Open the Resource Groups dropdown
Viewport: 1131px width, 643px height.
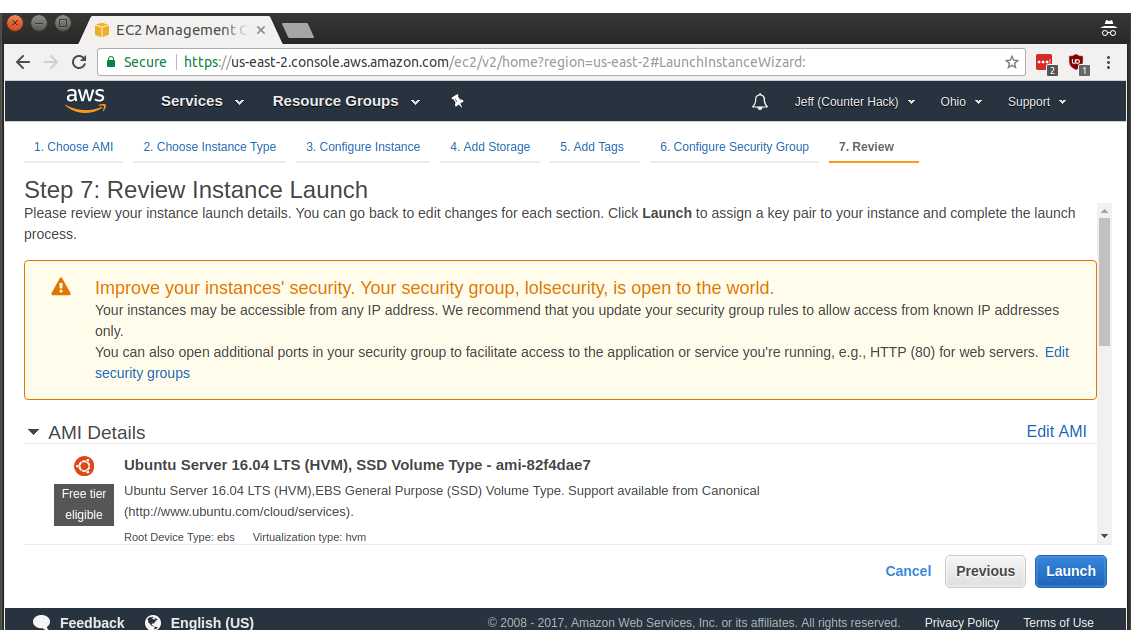point(346,101)
